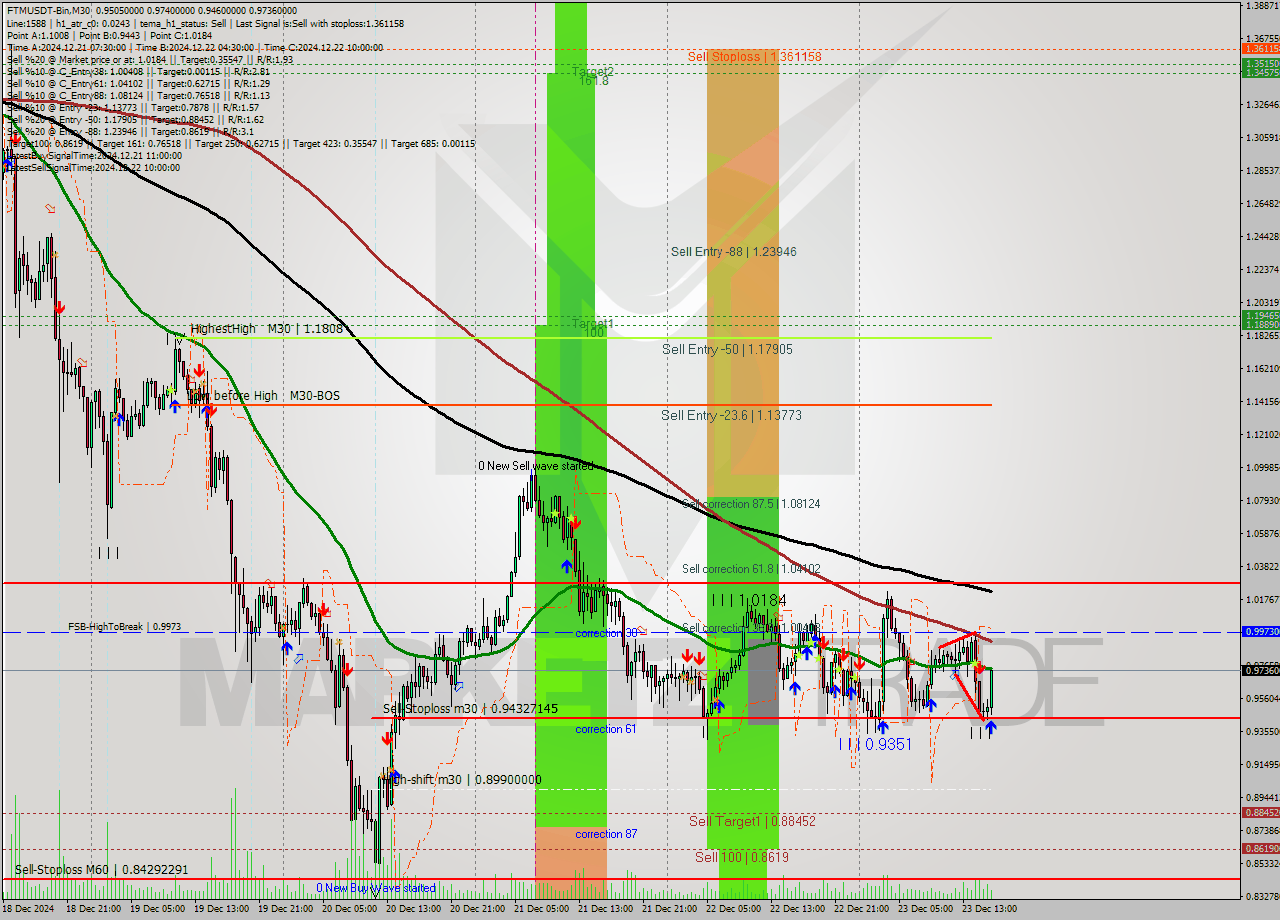Select 'High-shift m30 | 0.89900000' label
This screenshot has width=1280, height=920.
point(462,780)
